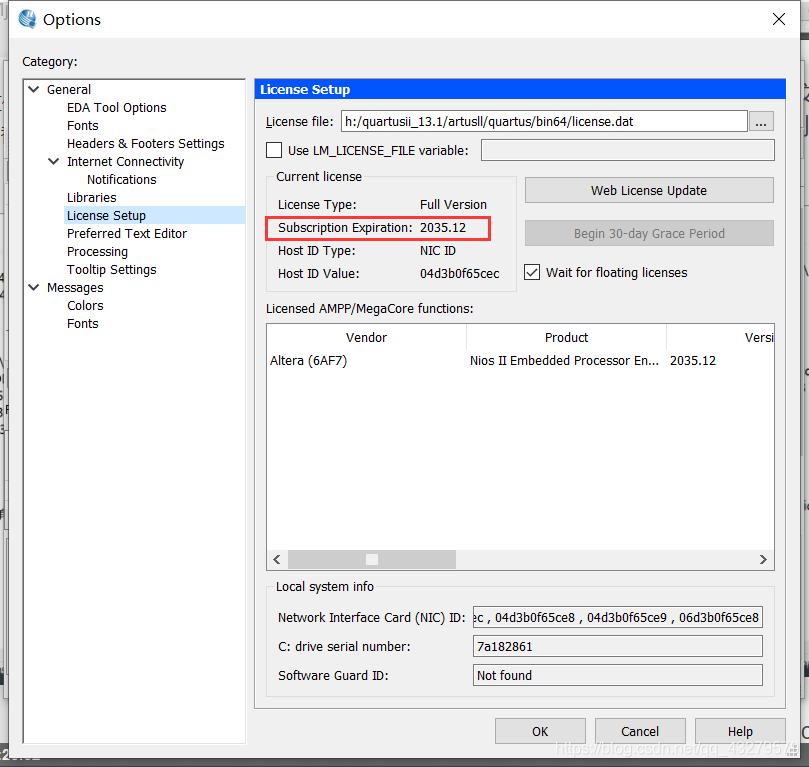Open EDA Tool Options category

117,108
